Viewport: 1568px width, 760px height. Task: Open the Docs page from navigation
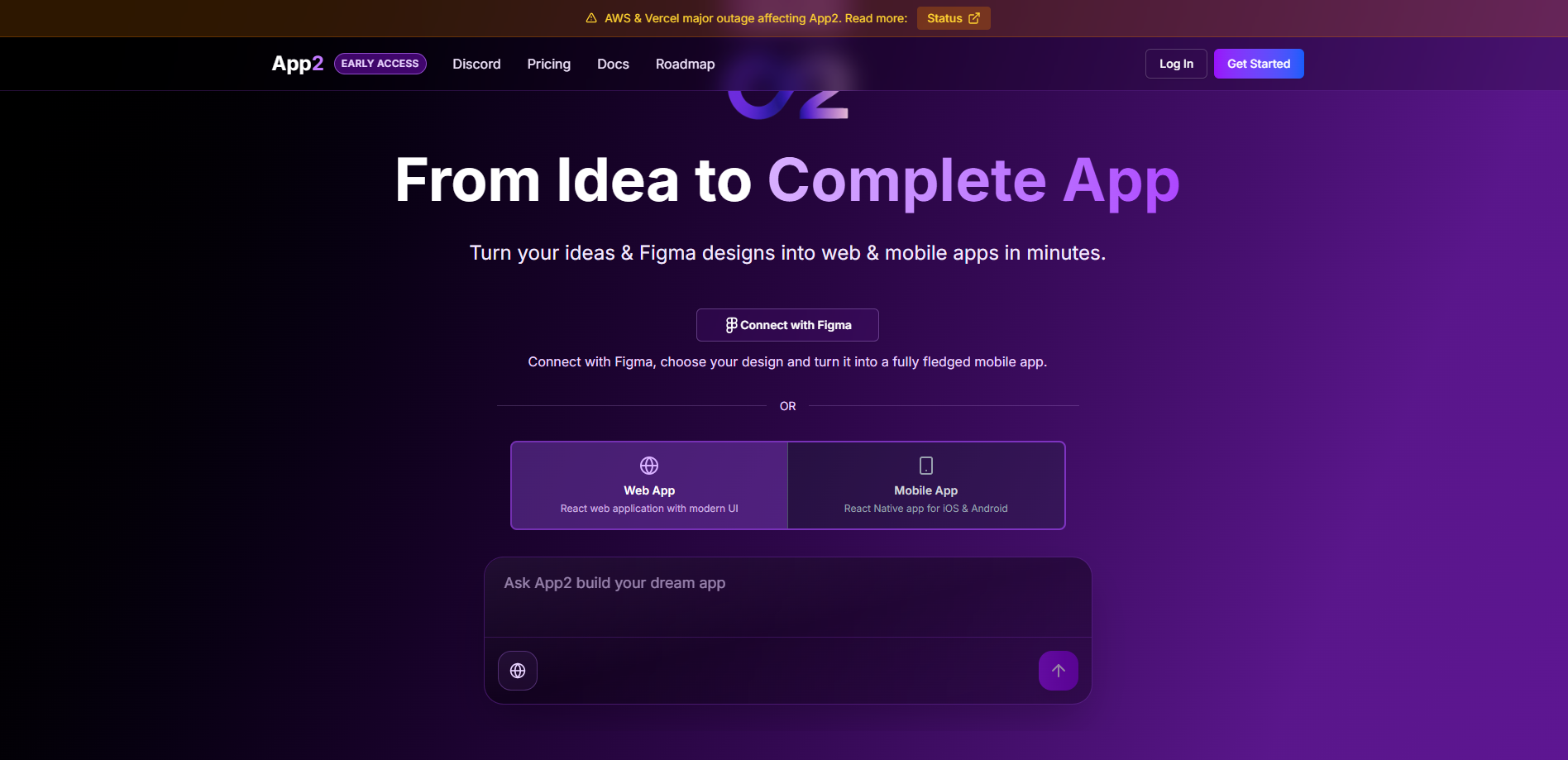tap(612, 64)
